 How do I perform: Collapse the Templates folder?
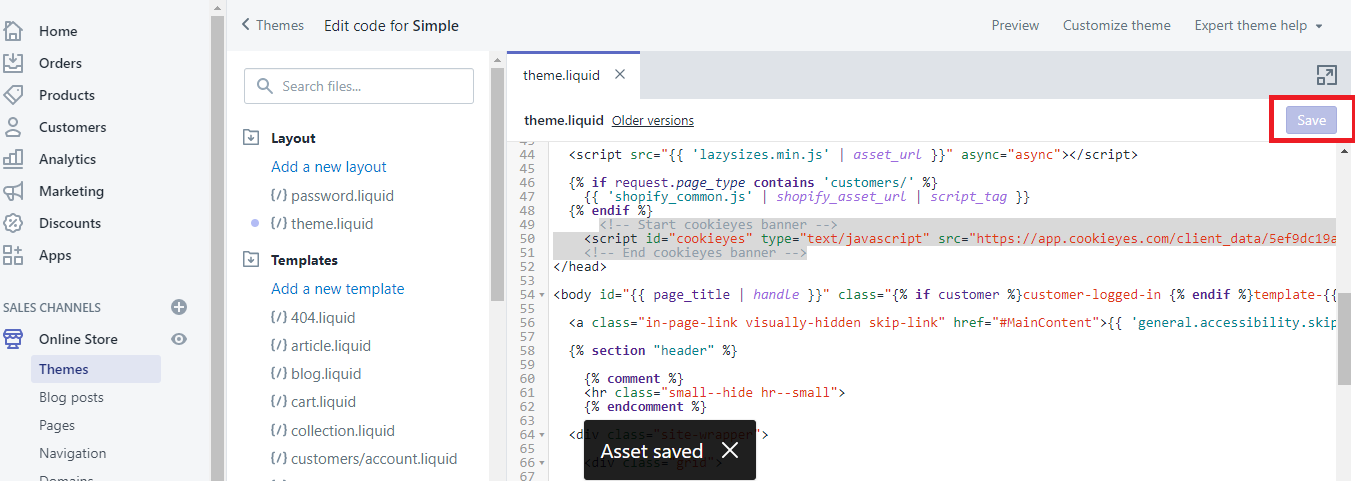point(251,260)
